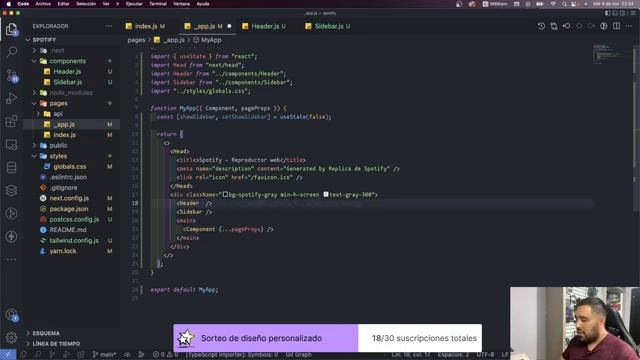The height and width of the screenshot is (360, 640).
Task: Open the Extensions view
Action: click(11, 121)
